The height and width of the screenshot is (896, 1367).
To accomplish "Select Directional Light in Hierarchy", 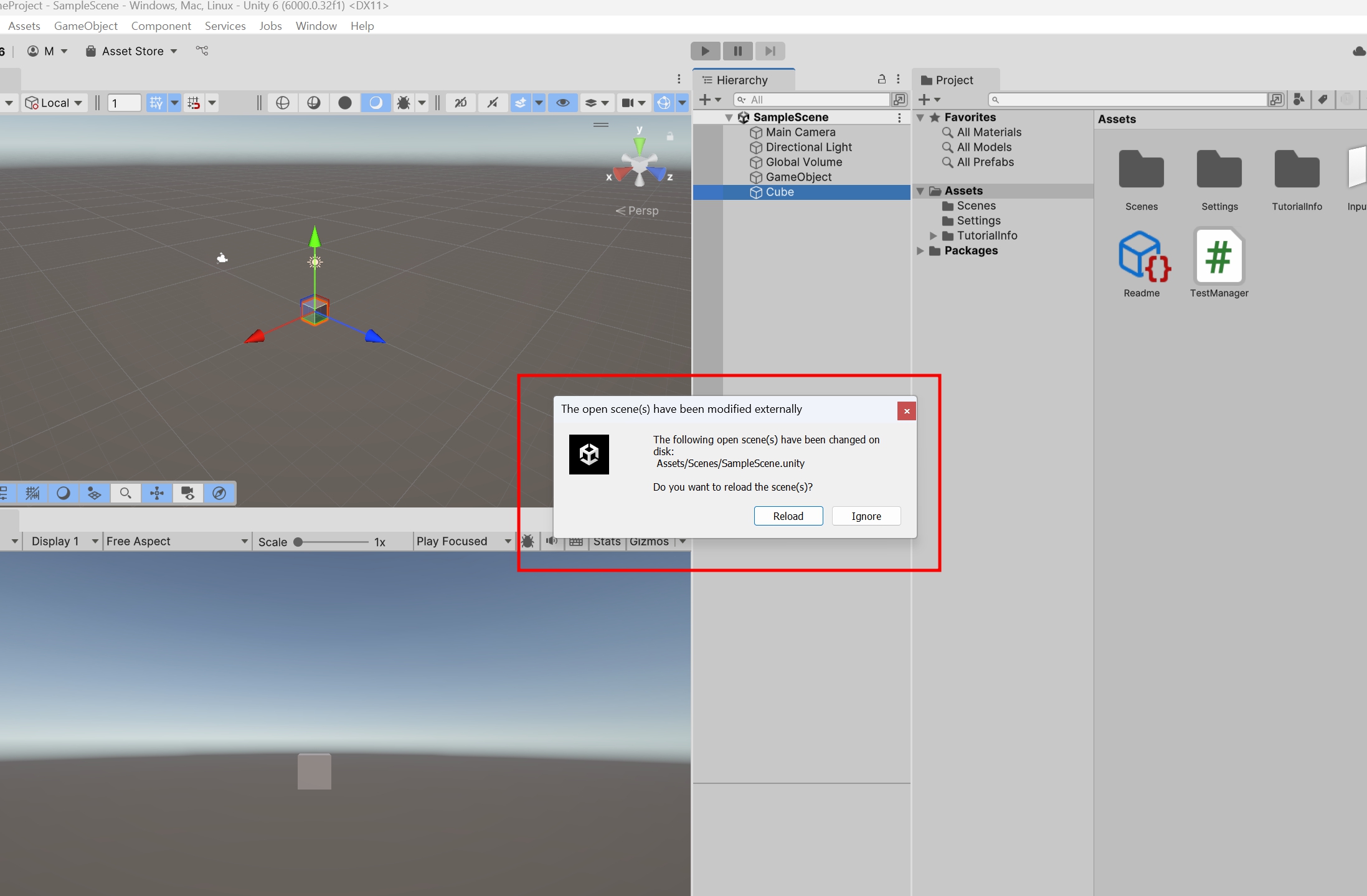I will coord(808,147).
